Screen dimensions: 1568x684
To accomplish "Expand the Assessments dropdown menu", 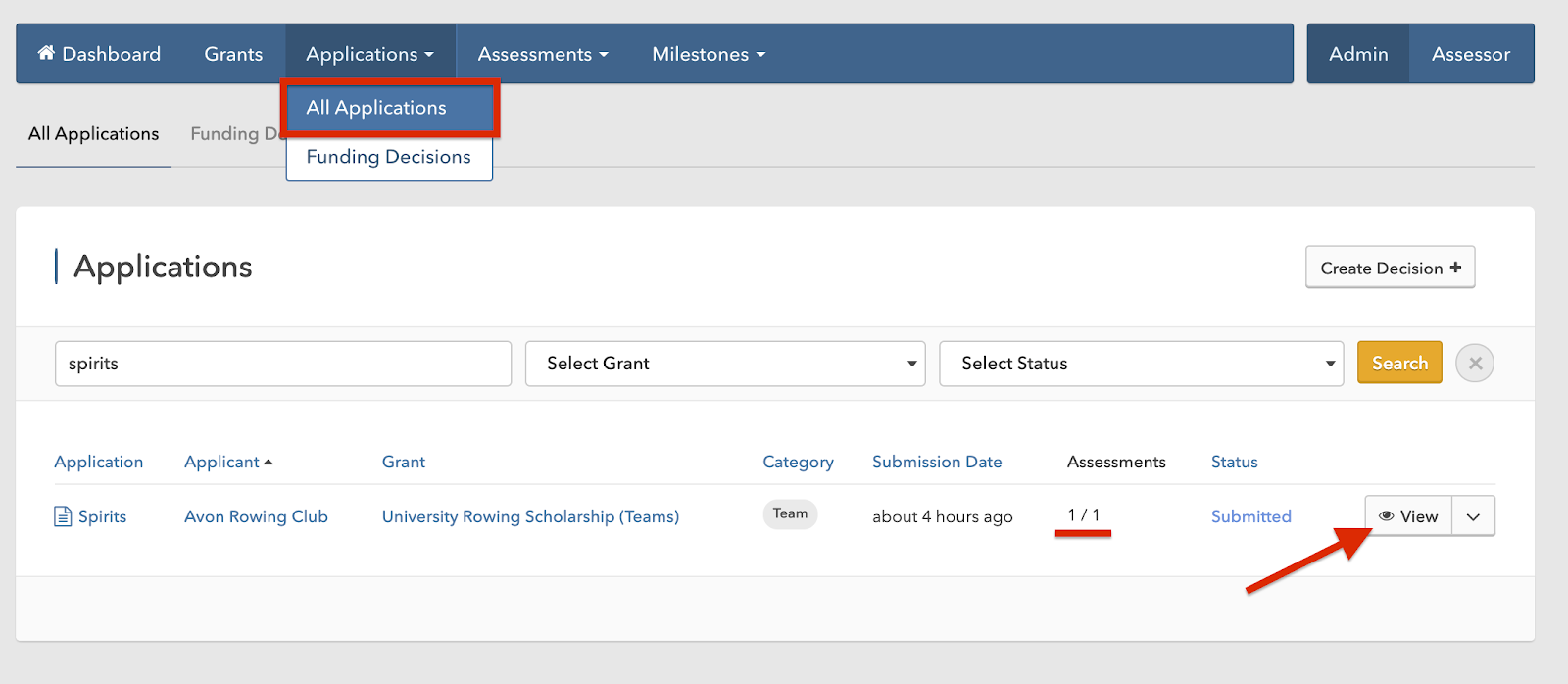I will point(543,54).
